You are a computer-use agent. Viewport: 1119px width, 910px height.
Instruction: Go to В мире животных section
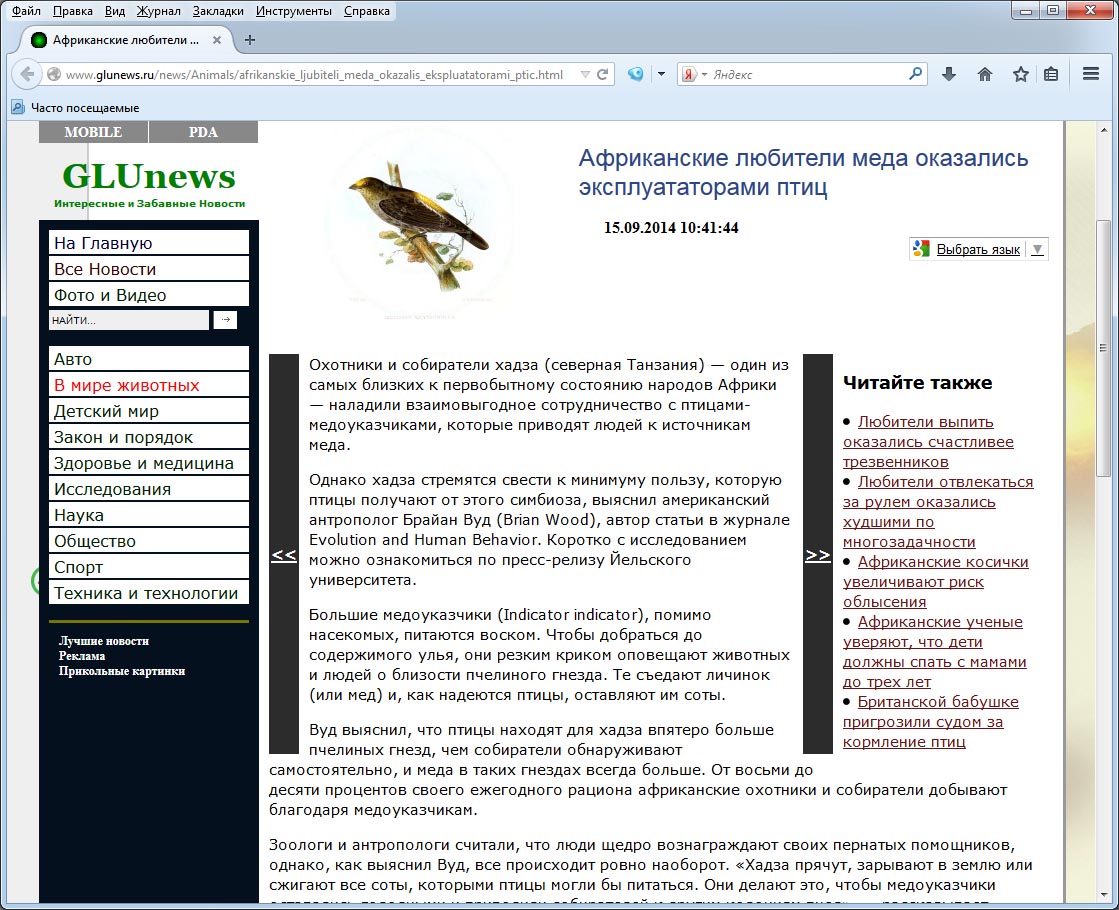click(127, 385)
